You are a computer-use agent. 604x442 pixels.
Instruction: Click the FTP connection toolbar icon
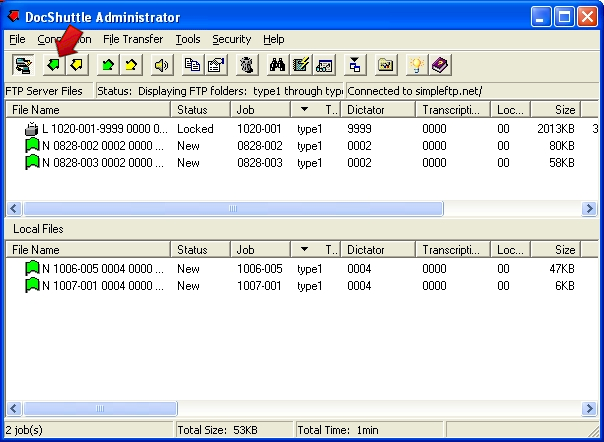coord(23,65)
